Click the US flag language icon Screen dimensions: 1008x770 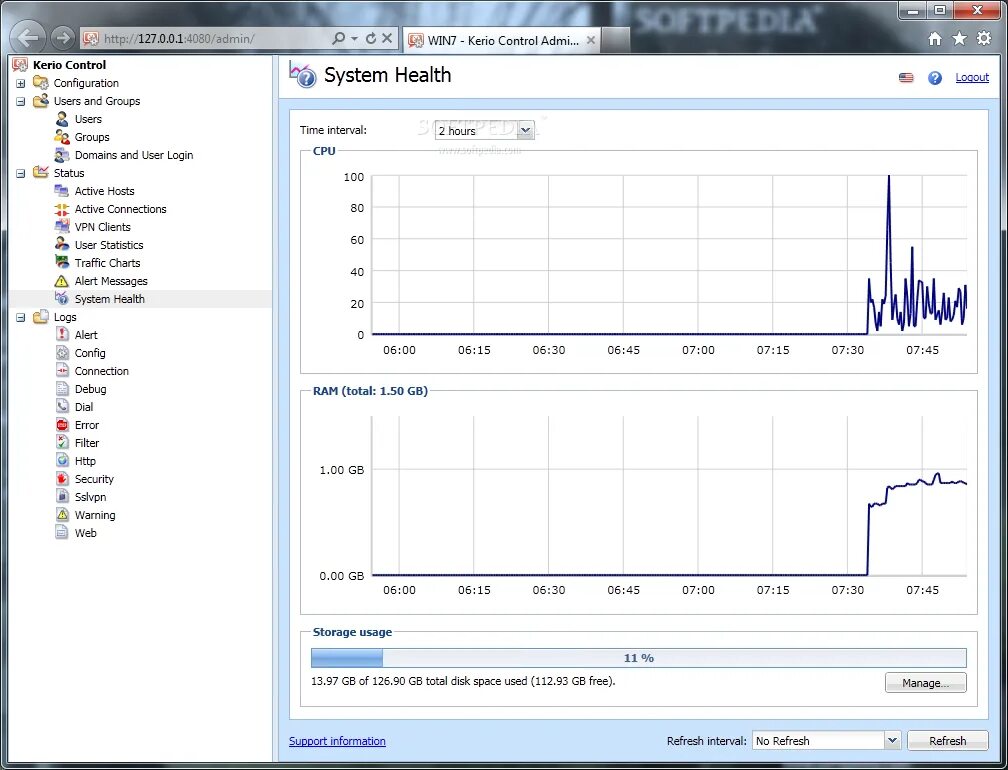click(x=906, y=78)
